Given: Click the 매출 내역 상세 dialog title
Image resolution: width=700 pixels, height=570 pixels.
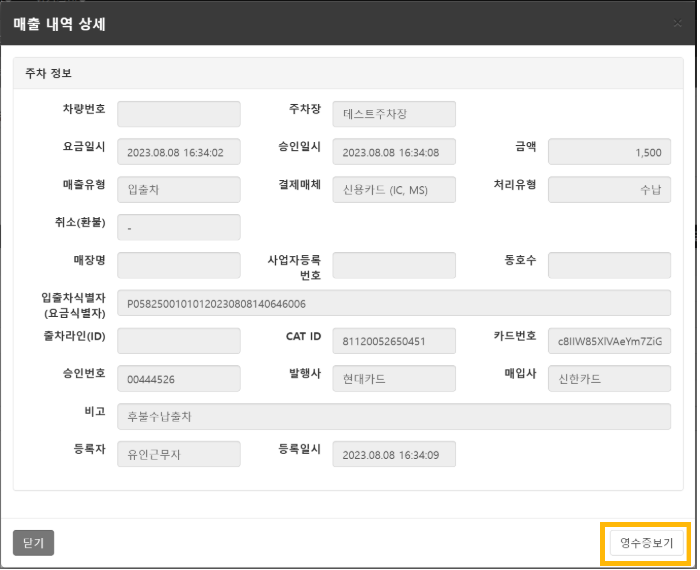Looking at the screenshot, I should pos(59,24).
